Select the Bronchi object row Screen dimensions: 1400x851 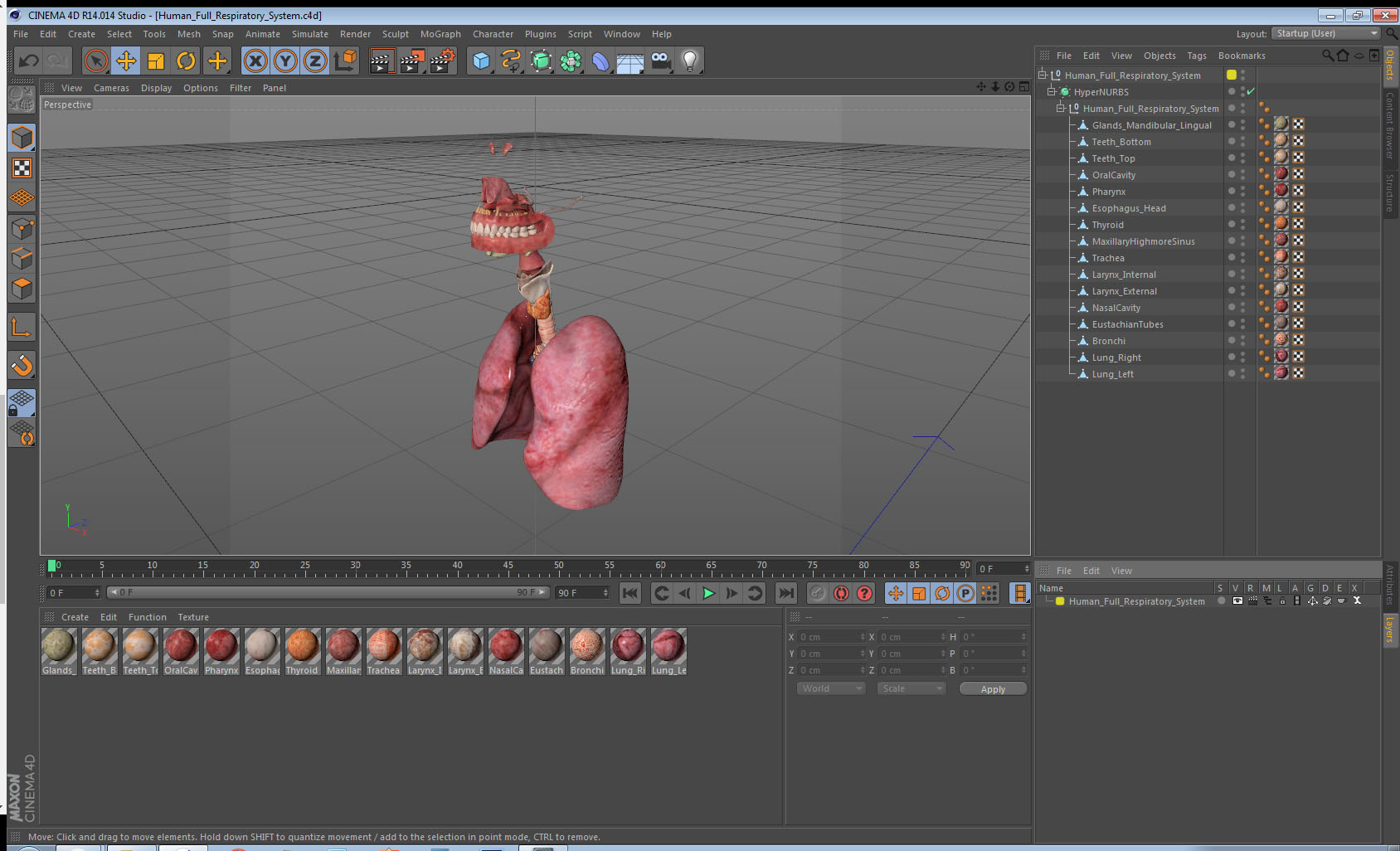point(1108,341)
